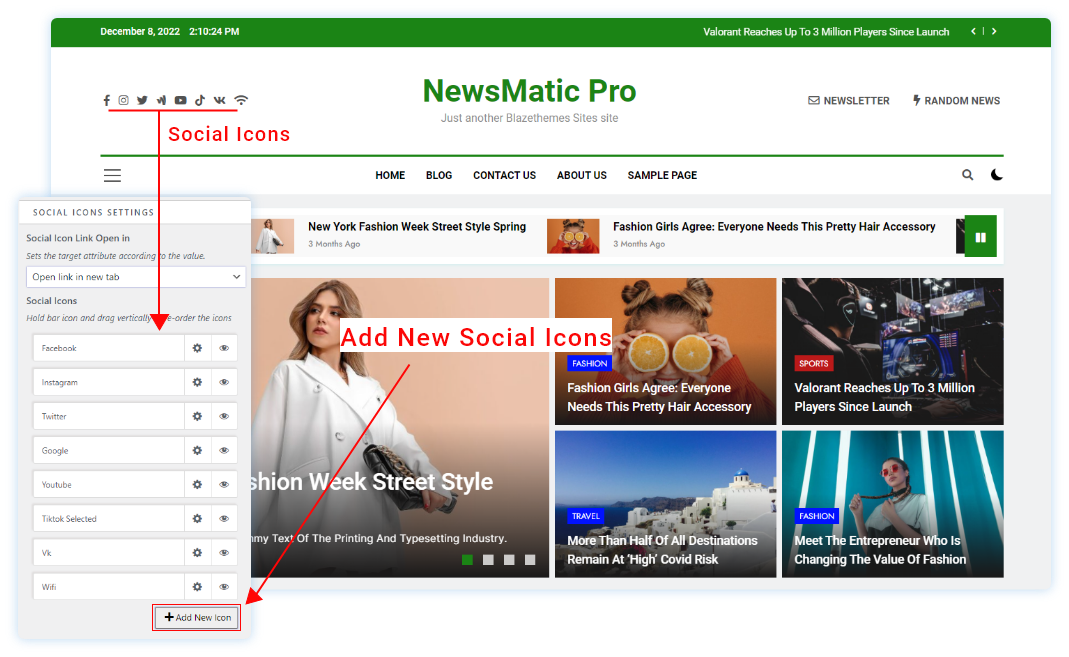1069x657 pixels.
Task: Click the Instagram icon in header
Action: [x=124, y=100]
